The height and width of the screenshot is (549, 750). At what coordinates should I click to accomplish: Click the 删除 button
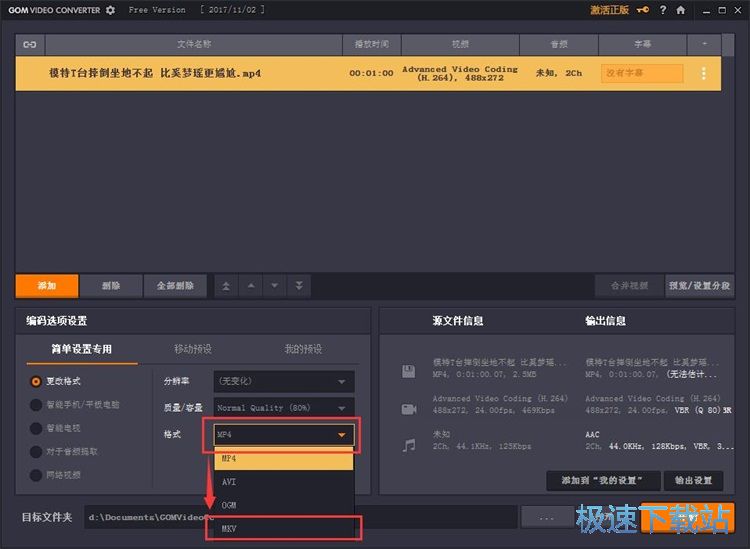[111, 286]
